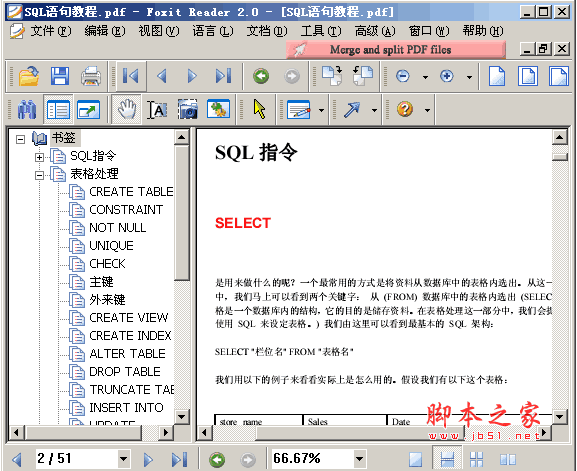Screen dimensions: 577x471
Task: Collapse the 表格处理 bookmark node
Action: pos(39,175)
